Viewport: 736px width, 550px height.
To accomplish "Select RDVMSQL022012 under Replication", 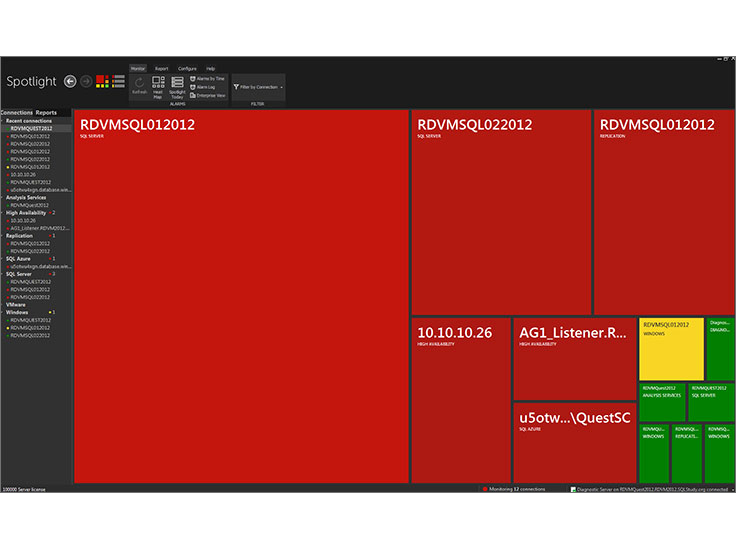I will click(x=30, y=252).
